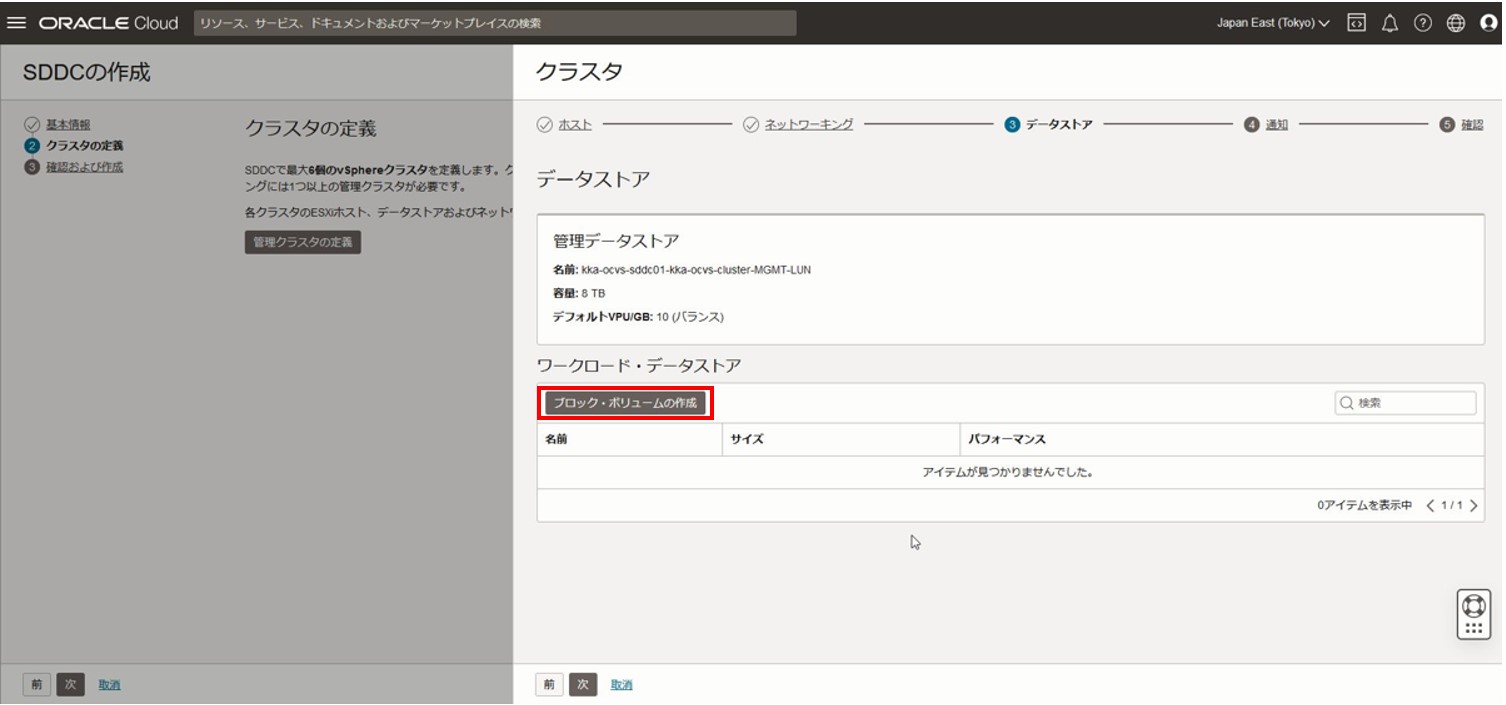Click the Oracle Cloud logo

tap(108, 23)
